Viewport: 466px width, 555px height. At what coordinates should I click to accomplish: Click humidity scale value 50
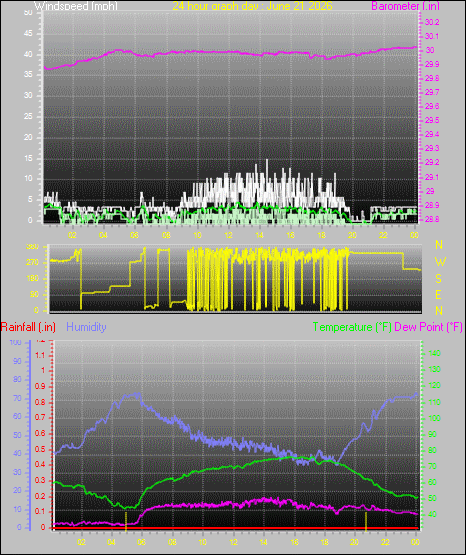click(x=17, y=435)
